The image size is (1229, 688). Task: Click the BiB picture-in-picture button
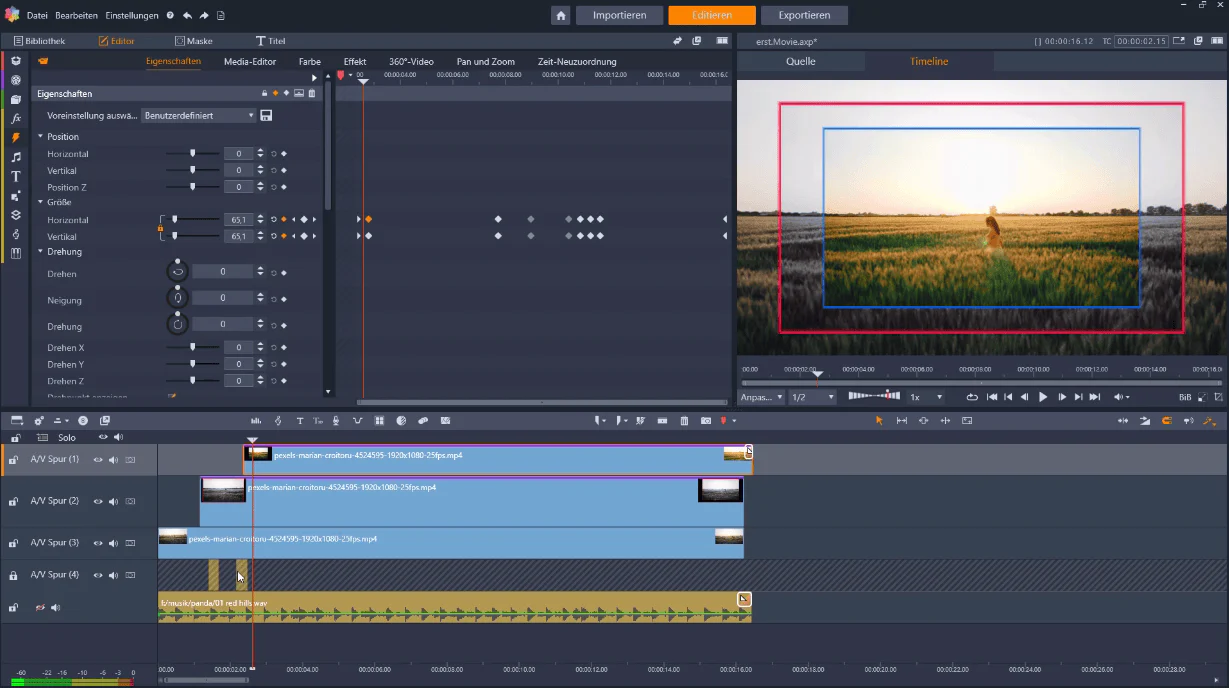click(1185, 397)
